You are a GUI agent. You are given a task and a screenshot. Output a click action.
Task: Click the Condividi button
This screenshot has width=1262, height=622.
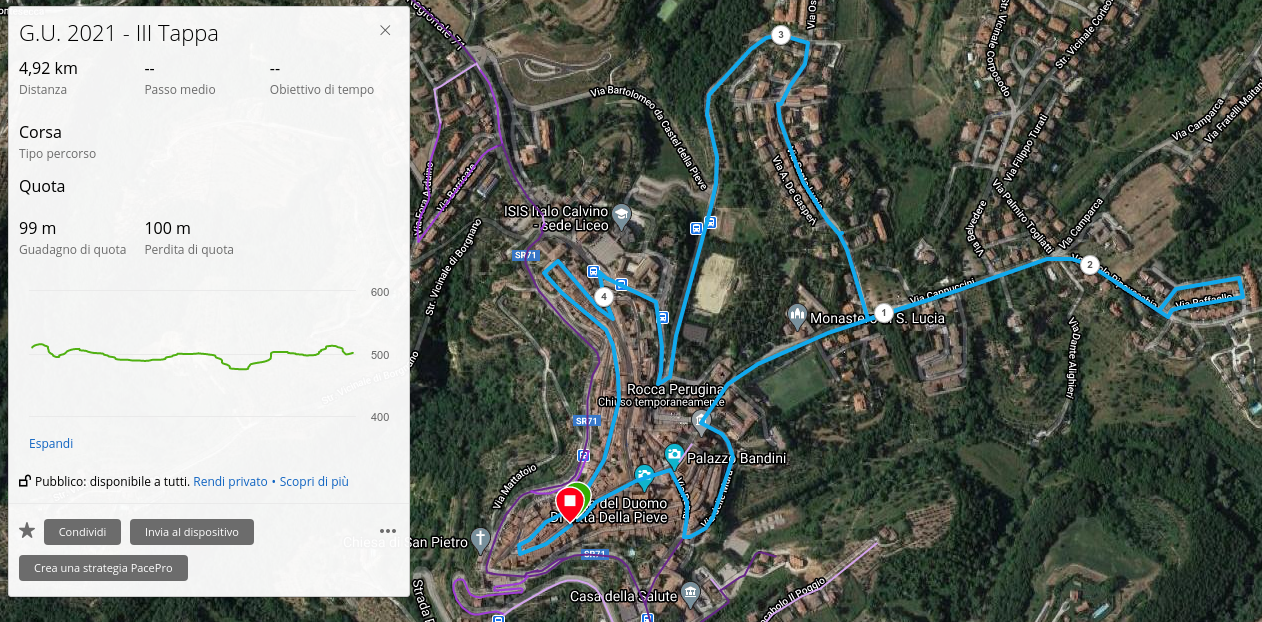pyautogui.click(x=82, y=532)
